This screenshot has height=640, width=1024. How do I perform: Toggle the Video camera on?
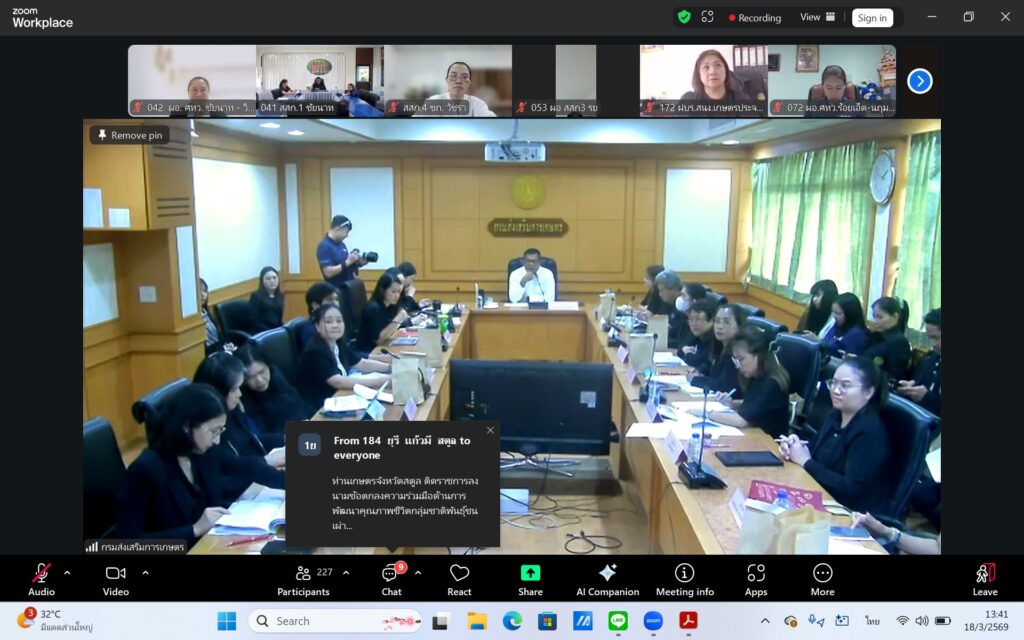pyautogui.click(x=115, y=578)
